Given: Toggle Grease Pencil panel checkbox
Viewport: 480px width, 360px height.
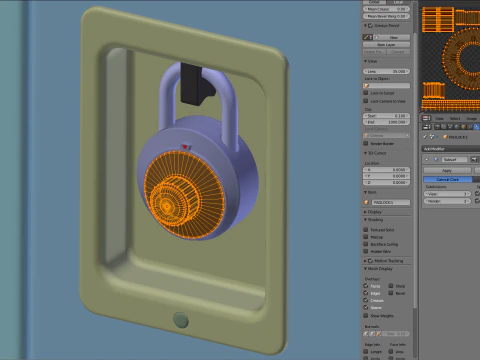Looking at the screenshot, I should pyautogui.click(x=370, y=26).
